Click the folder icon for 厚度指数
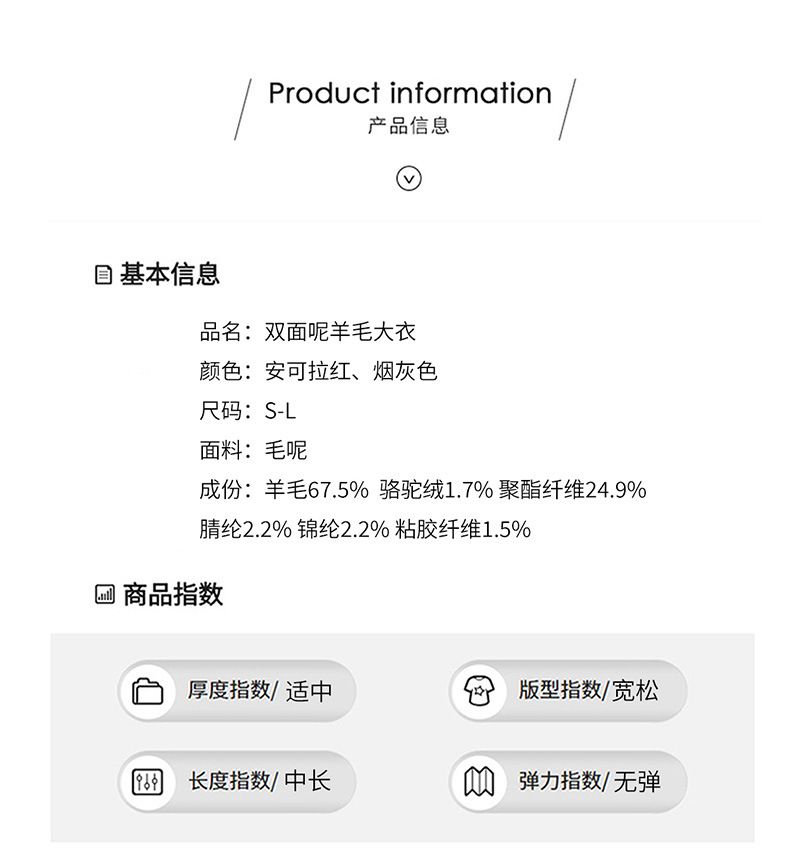Viewport: 790px width, 853px height. [x=147, y=691]
